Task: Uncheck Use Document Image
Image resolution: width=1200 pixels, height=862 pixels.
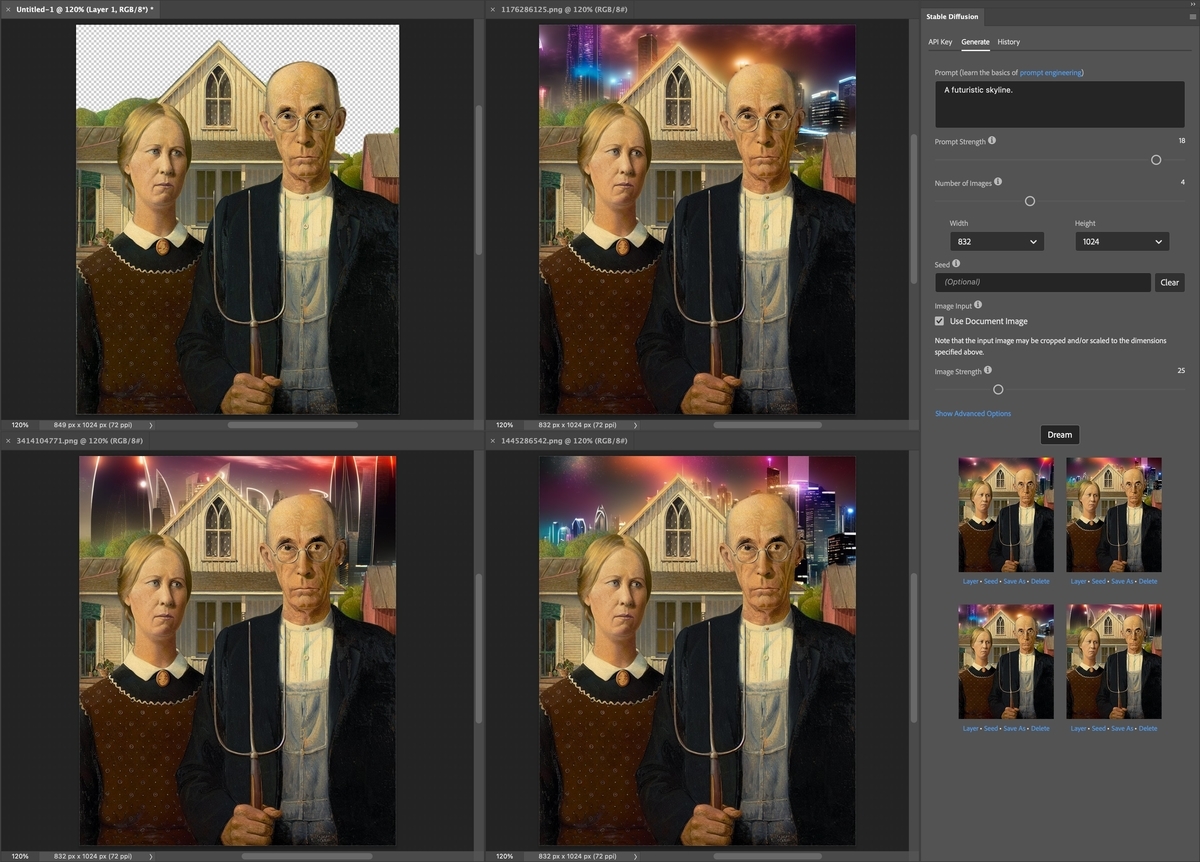Action: [x=938, y=320]
